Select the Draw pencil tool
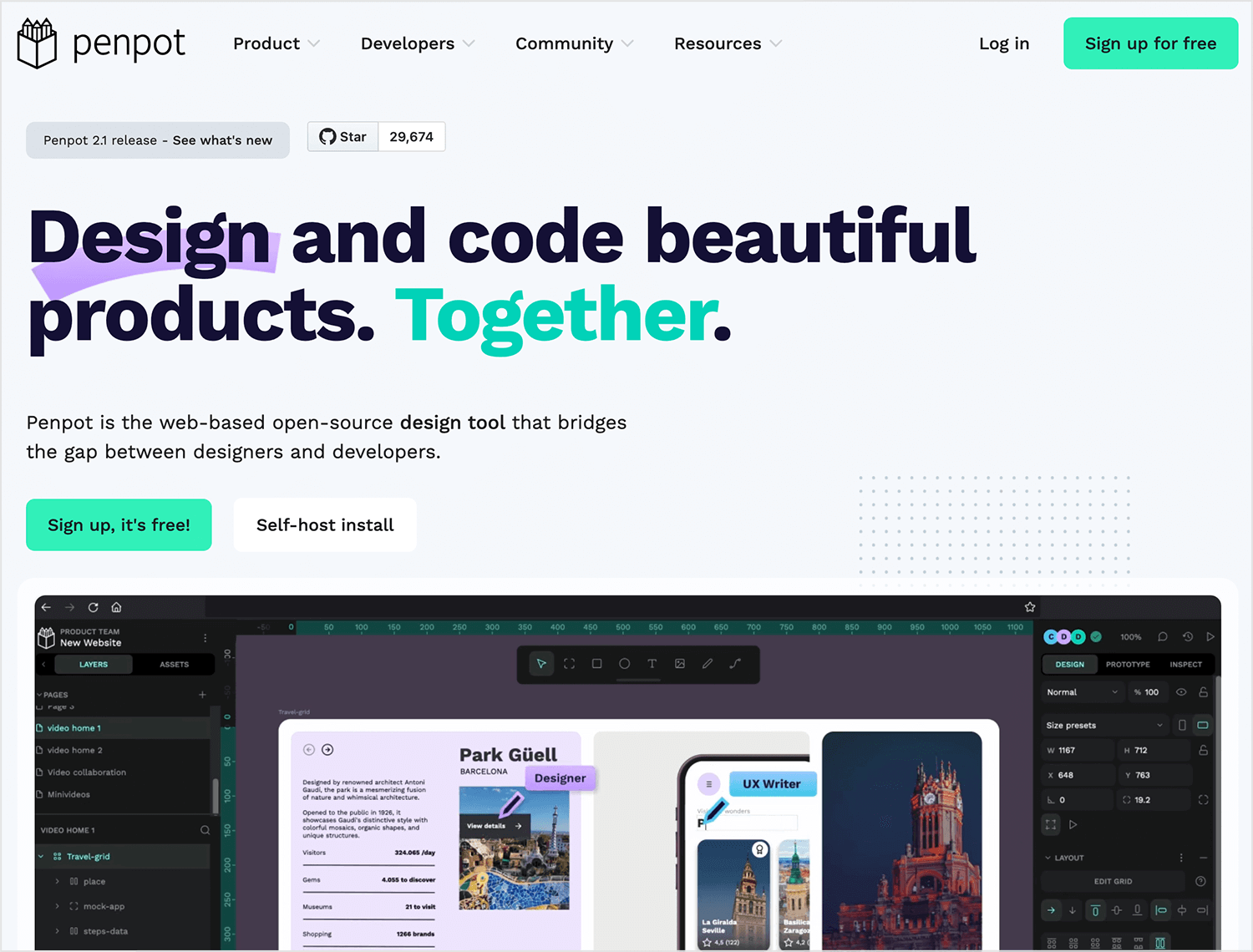This screenshot has width=1253, height=952. (x=708, y=664)
